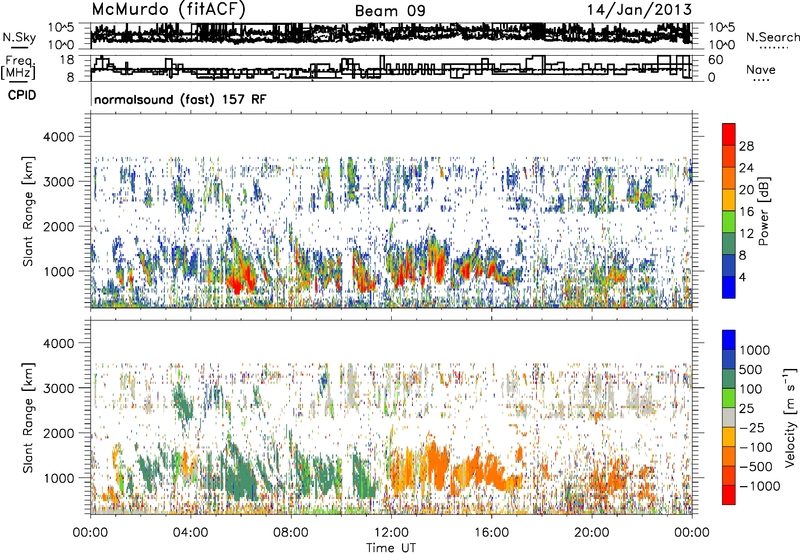The height and width of the screenshot is (554, 800).
Task: Click the 'CPID' label
Action: click(22, 95)
